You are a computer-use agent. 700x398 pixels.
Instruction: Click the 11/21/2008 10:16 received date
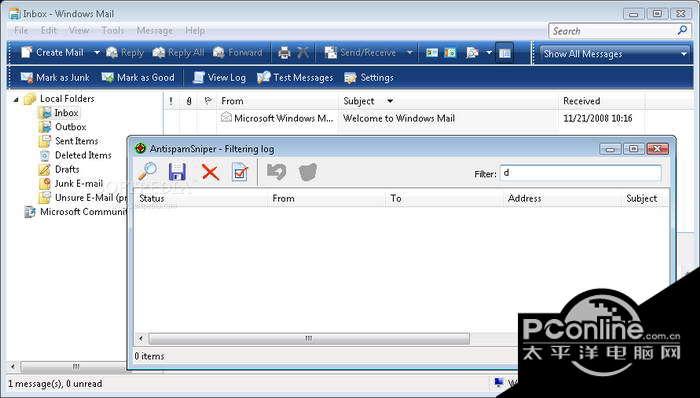pyautogui.click(x=597, y=118)
